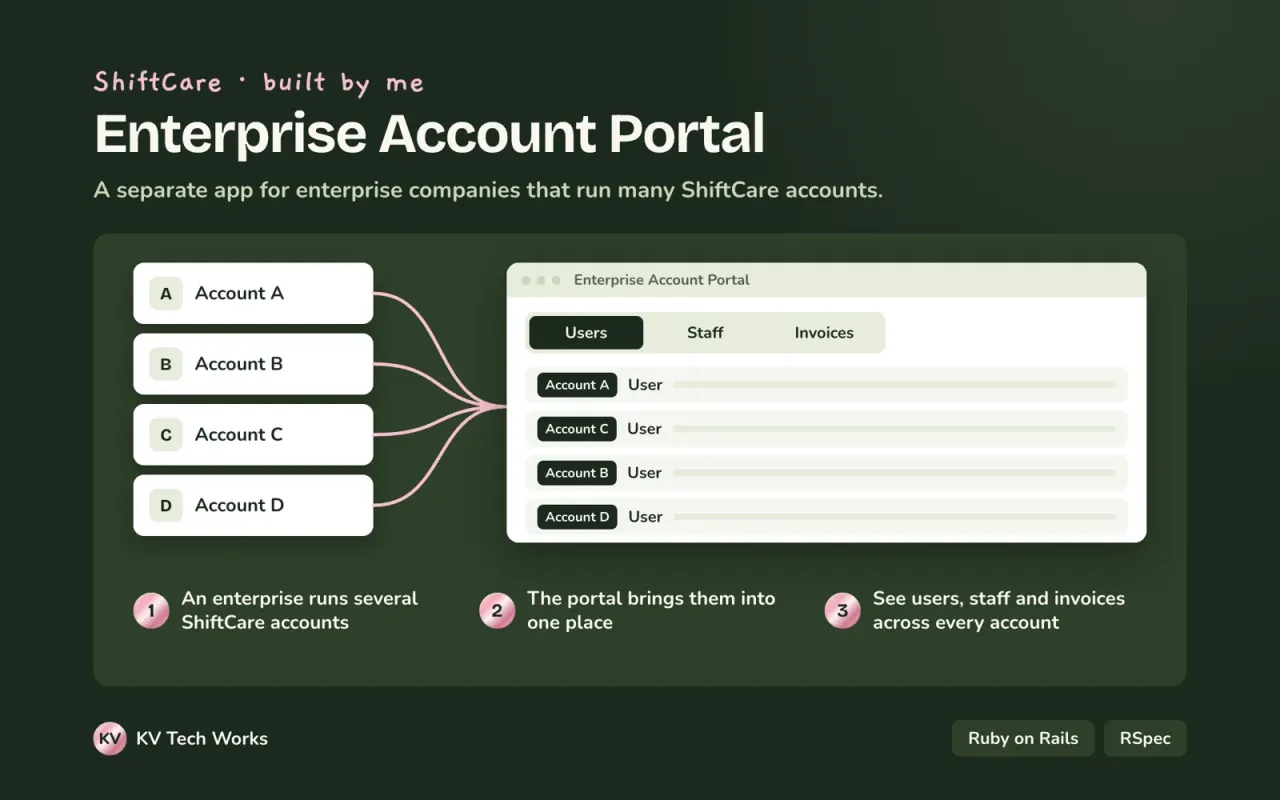Click the RSpec tag
Screen dimensions: 1280x800
click(1145, 739)
